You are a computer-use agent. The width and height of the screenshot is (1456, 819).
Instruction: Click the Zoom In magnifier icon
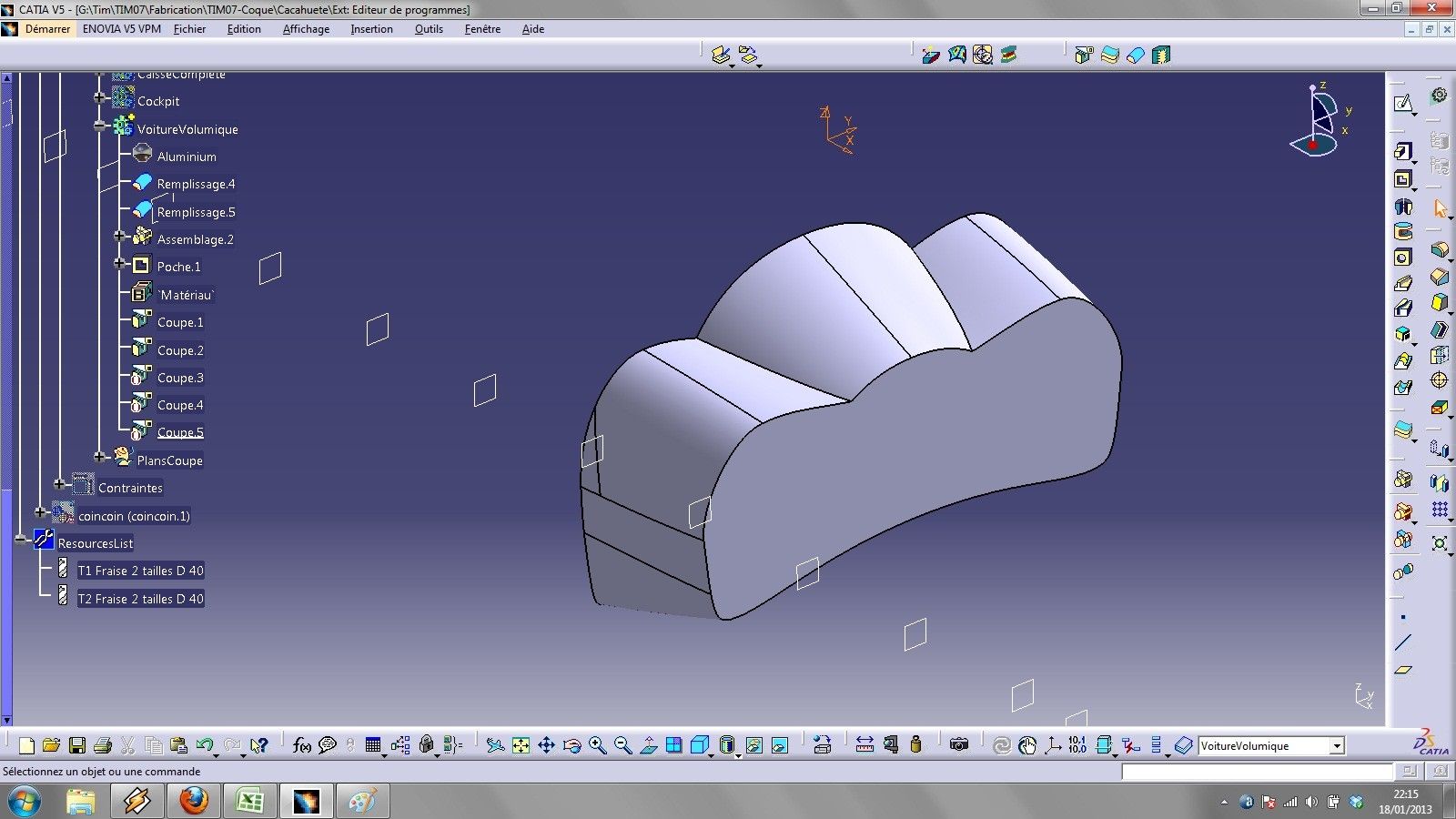(597, 746)
